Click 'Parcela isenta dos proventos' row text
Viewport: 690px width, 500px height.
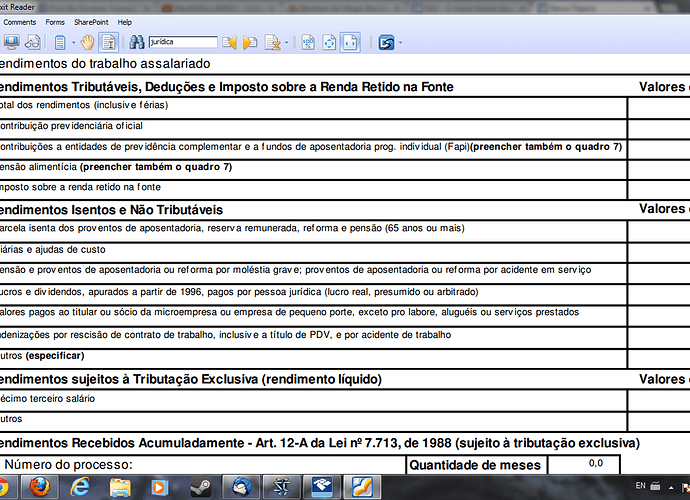pyautogui.click(x=232, y=228)
